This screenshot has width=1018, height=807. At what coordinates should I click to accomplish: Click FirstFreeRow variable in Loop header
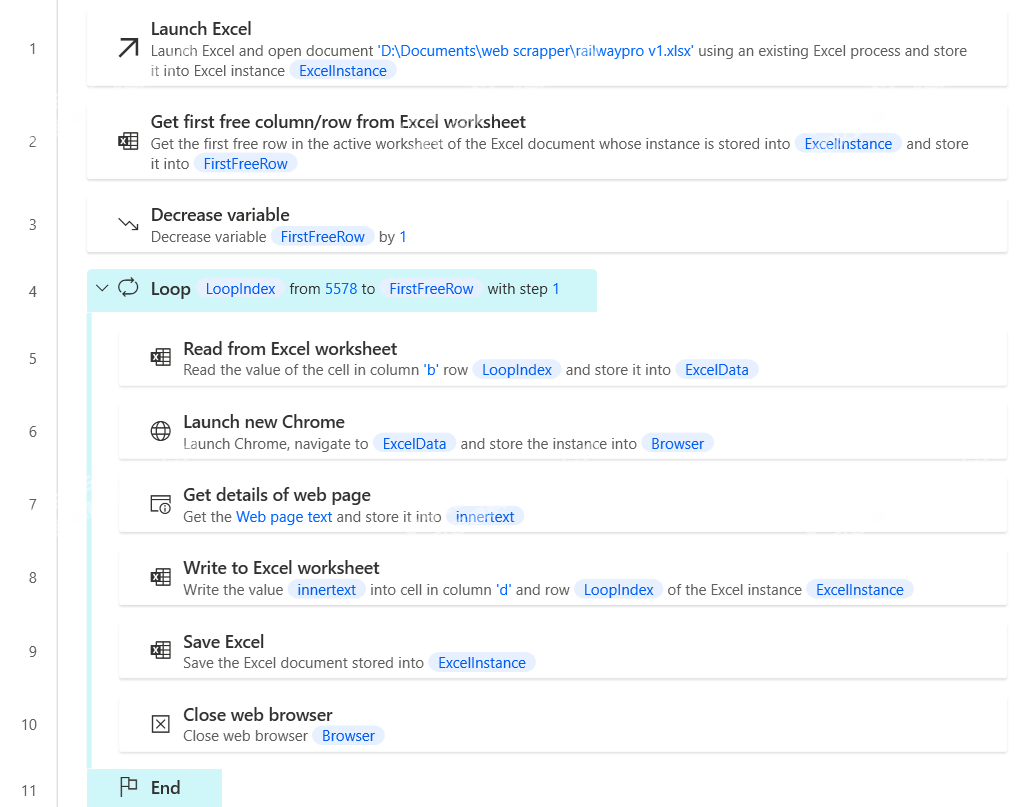click(431, 289)
